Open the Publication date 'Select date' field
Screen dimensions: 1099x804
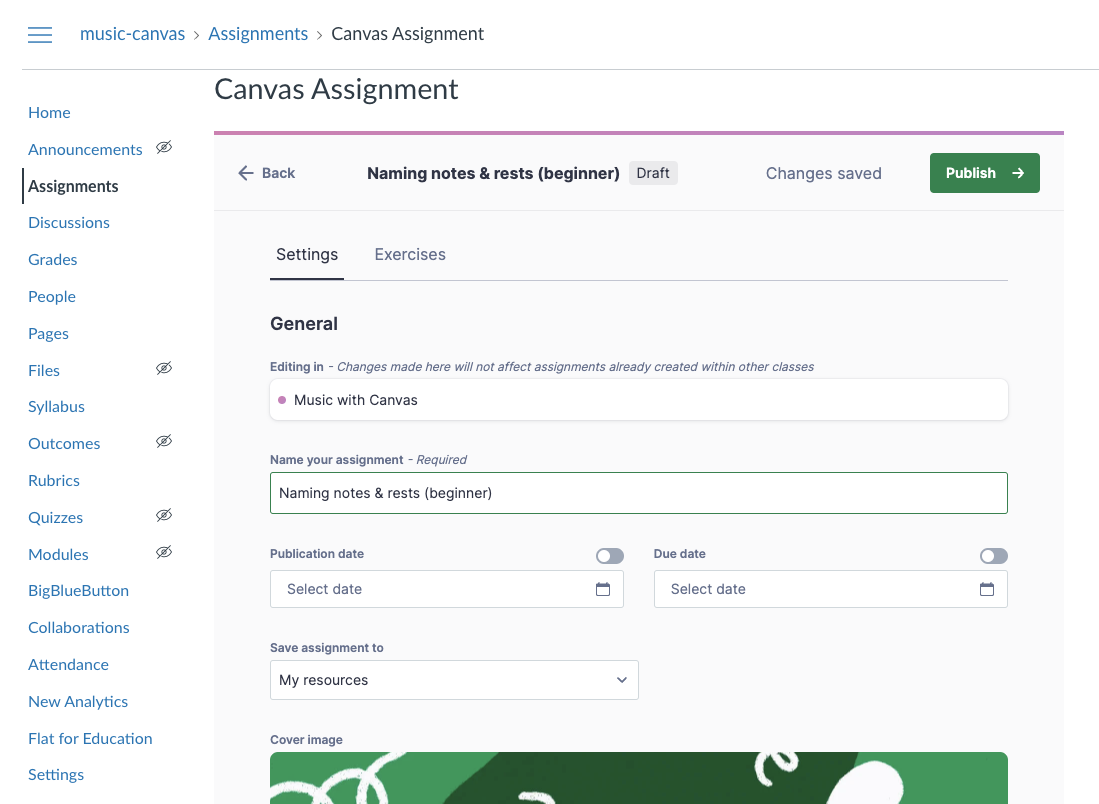440,589
